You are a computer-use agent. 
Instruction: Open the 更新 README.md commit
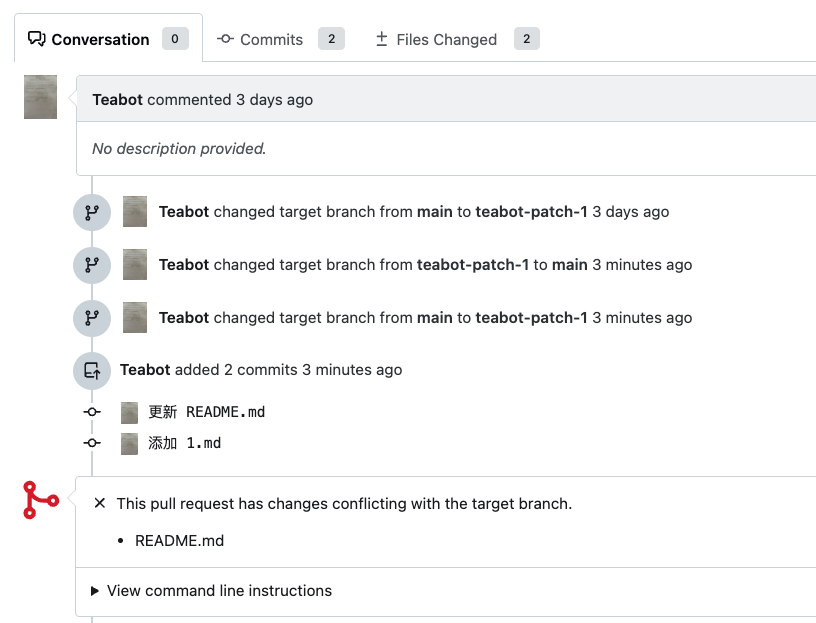point(207,412)
